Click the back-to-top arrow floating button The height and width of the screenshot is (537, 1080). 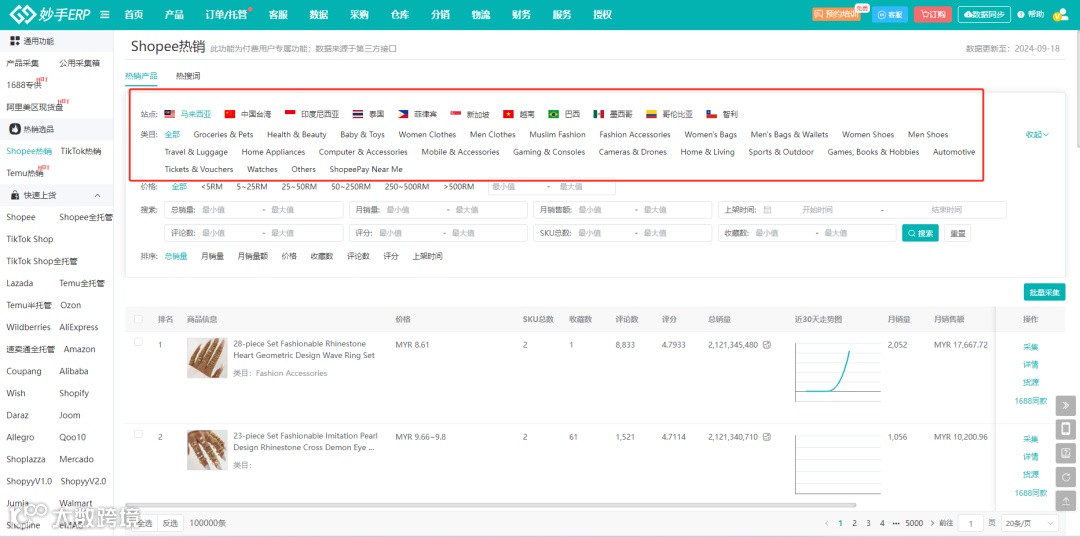click(1066, 501)
